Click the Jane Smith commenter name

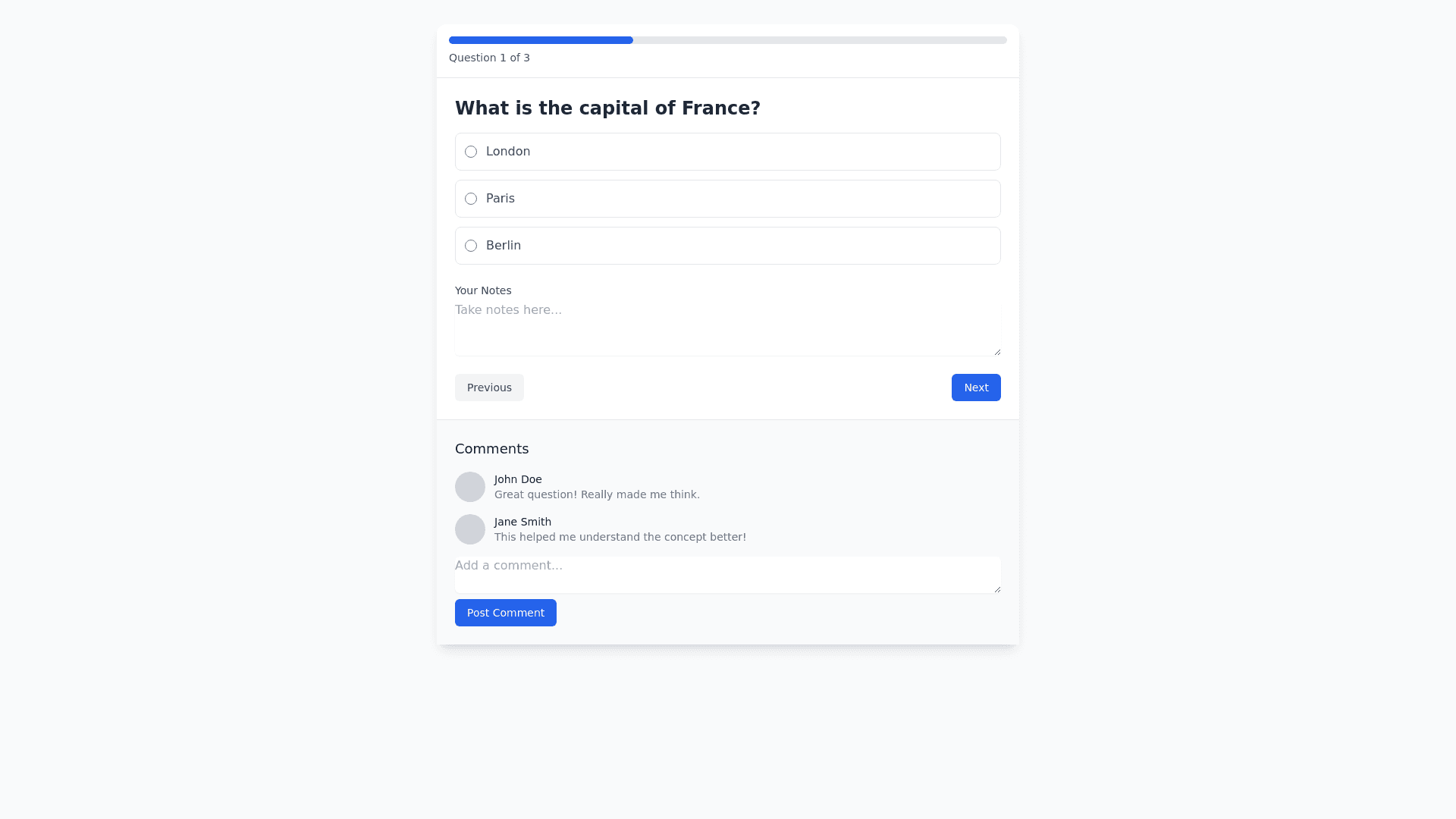(x=522, y=522)
